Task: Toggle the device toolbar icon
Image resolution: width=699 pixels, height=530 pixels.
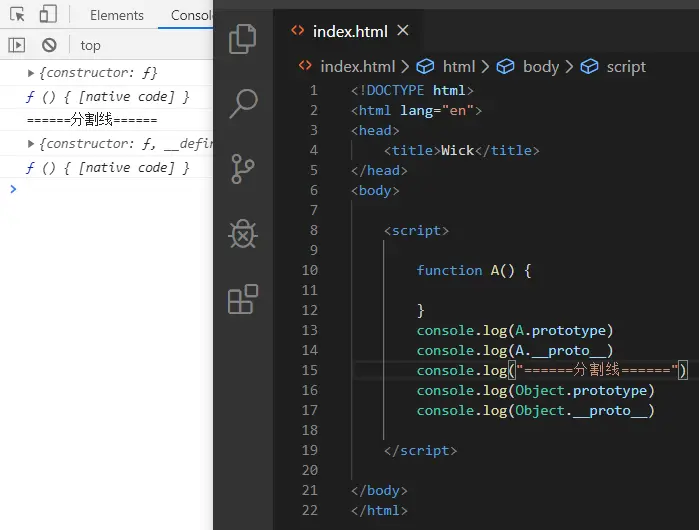Action: 48,14
